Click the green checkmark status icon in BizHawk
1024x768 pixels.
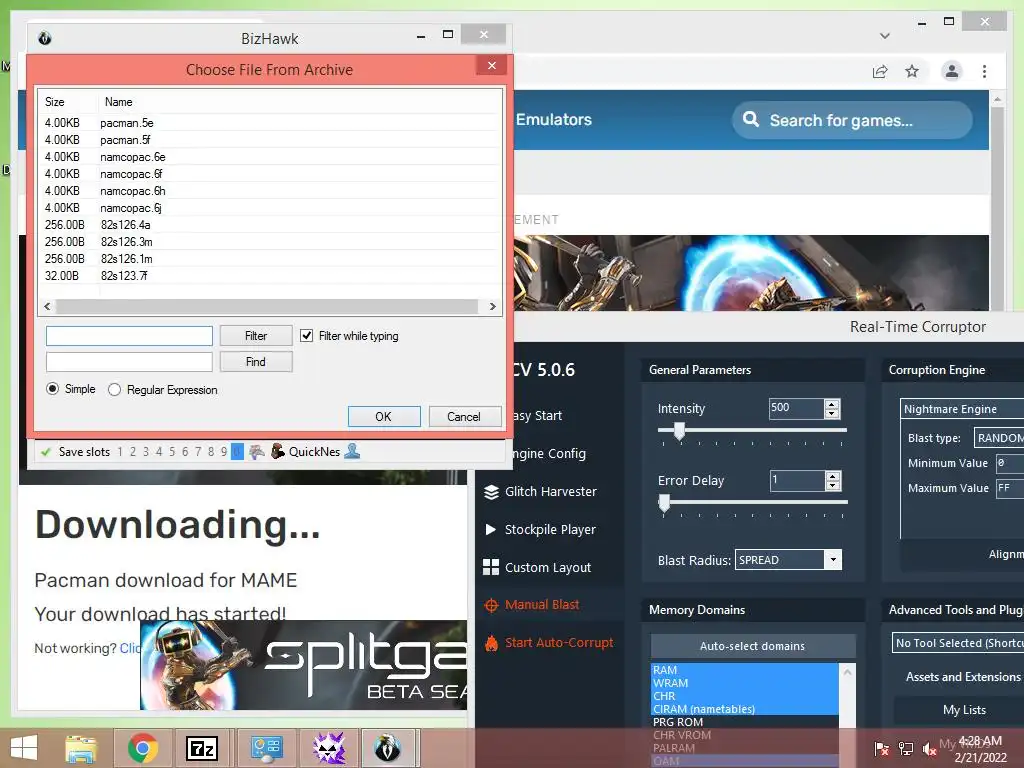pos(46,452)
